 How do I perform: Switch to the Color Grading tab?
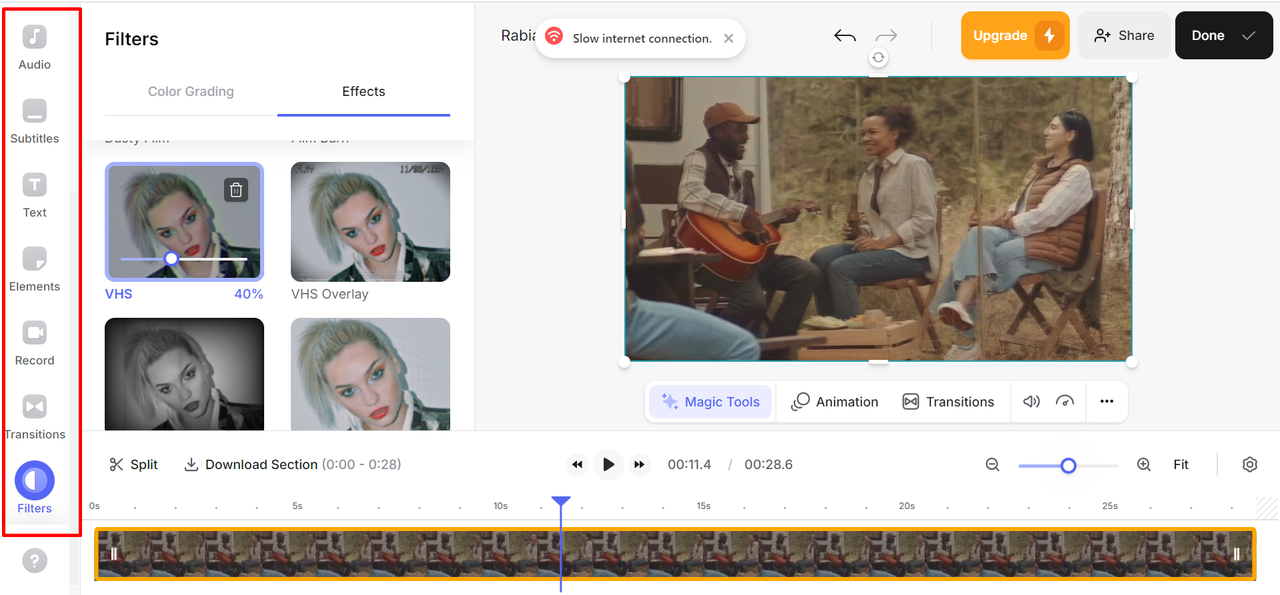point(191,91)
